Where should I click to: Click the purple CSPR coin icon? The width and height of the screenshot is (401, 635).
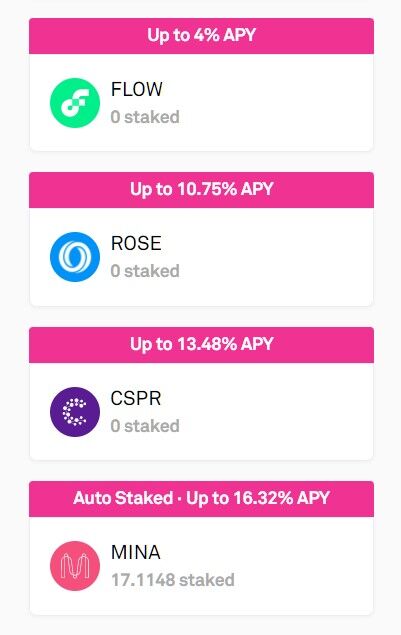[75, 412]
